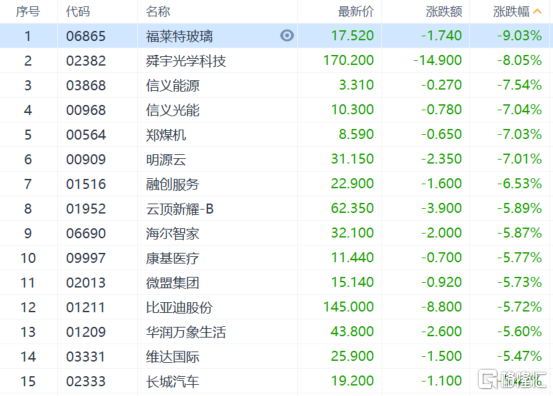Select stock name 明源云
Image resolution: width=553 pixels, height=396 pixels.
coord(166,159)
